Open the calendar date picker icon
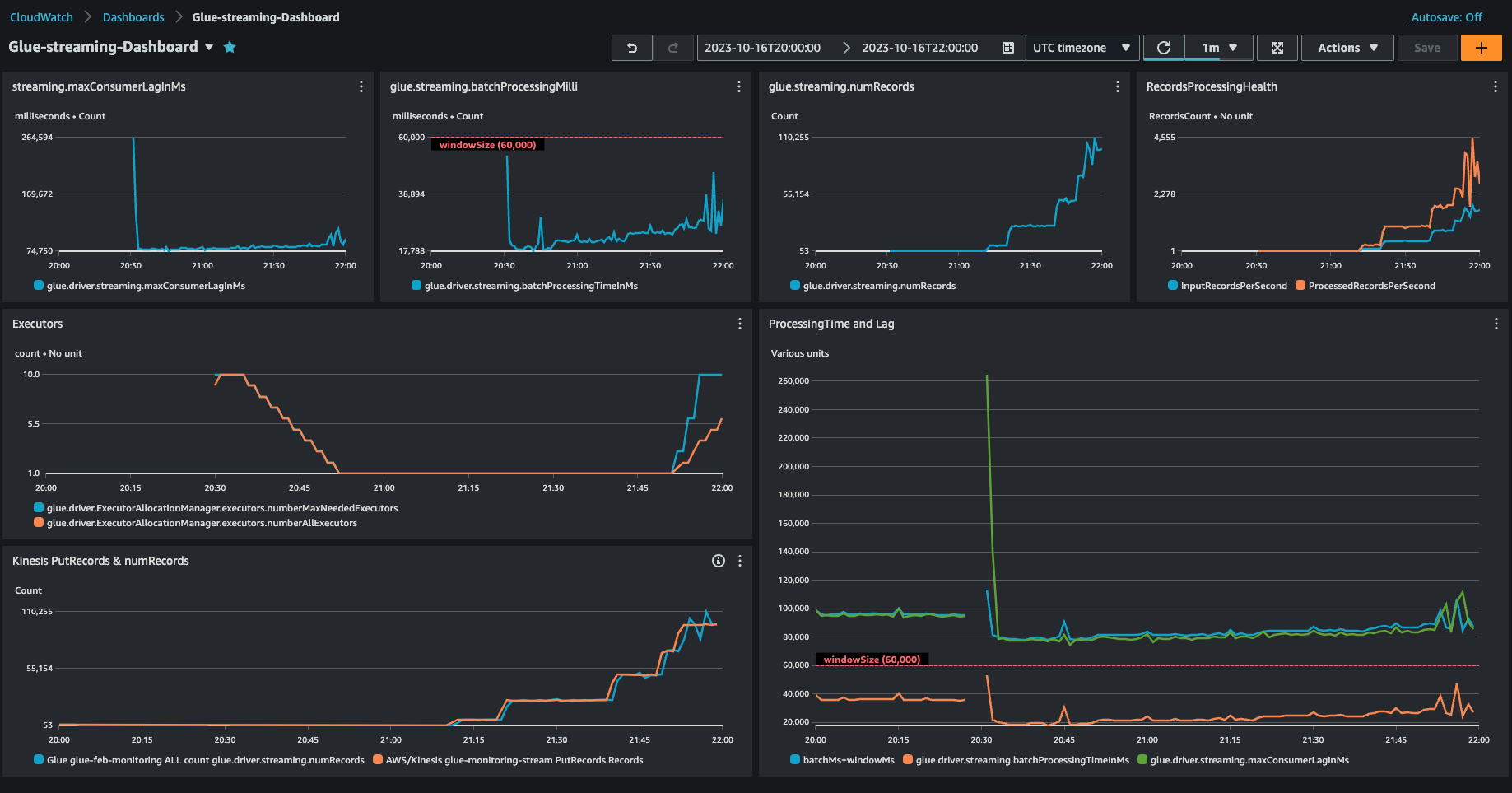 point(1007,48)
